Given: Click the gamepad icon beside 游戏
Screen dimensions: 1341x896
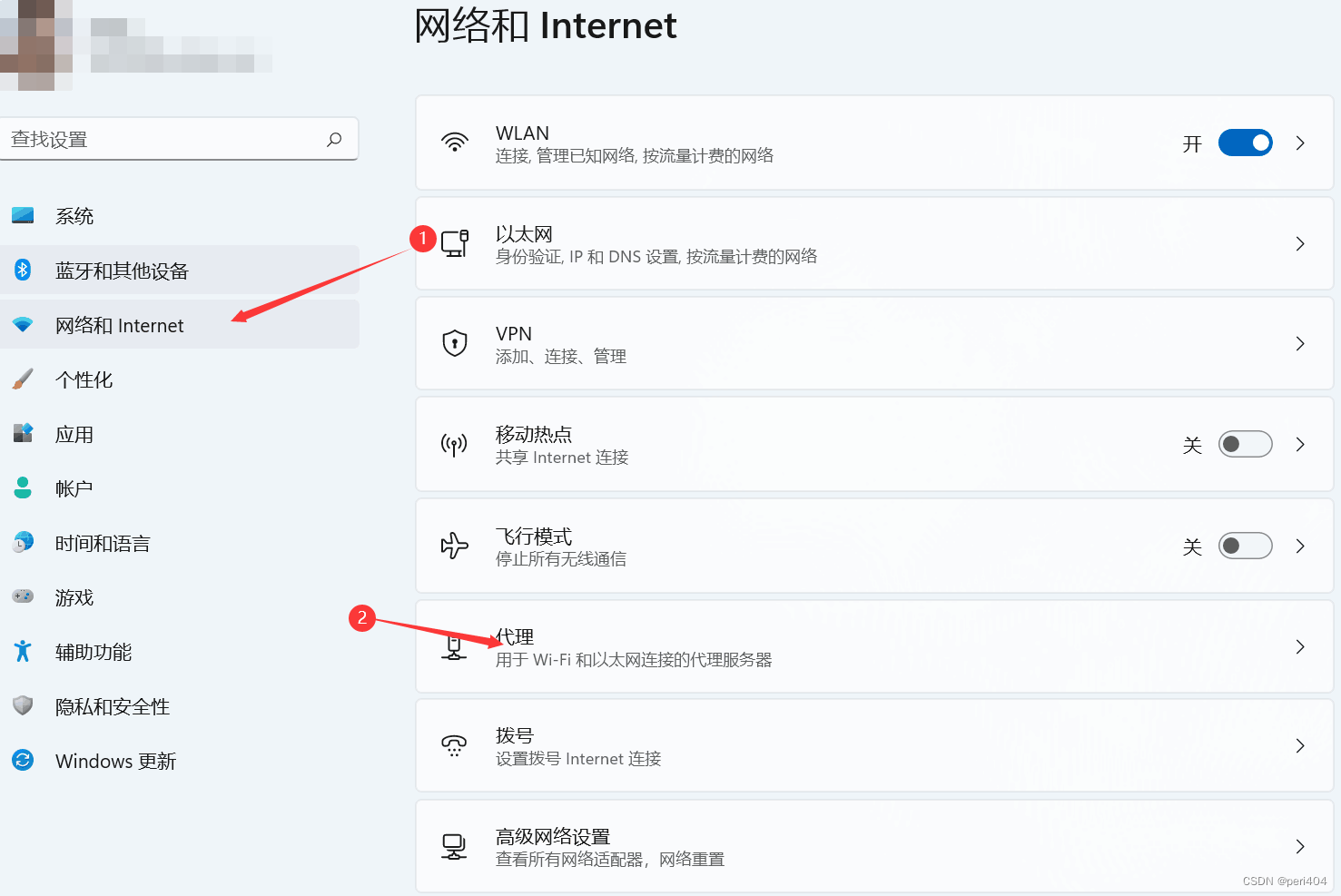Looking at the screenshot, I should pos(23,596).
